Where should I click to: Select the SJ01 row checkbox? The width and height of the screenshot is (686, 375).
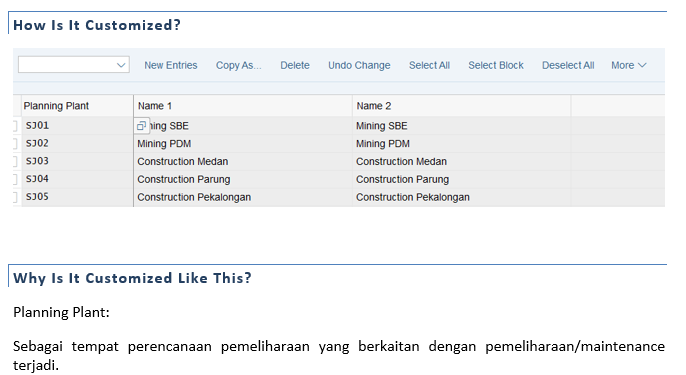(15, 126)
